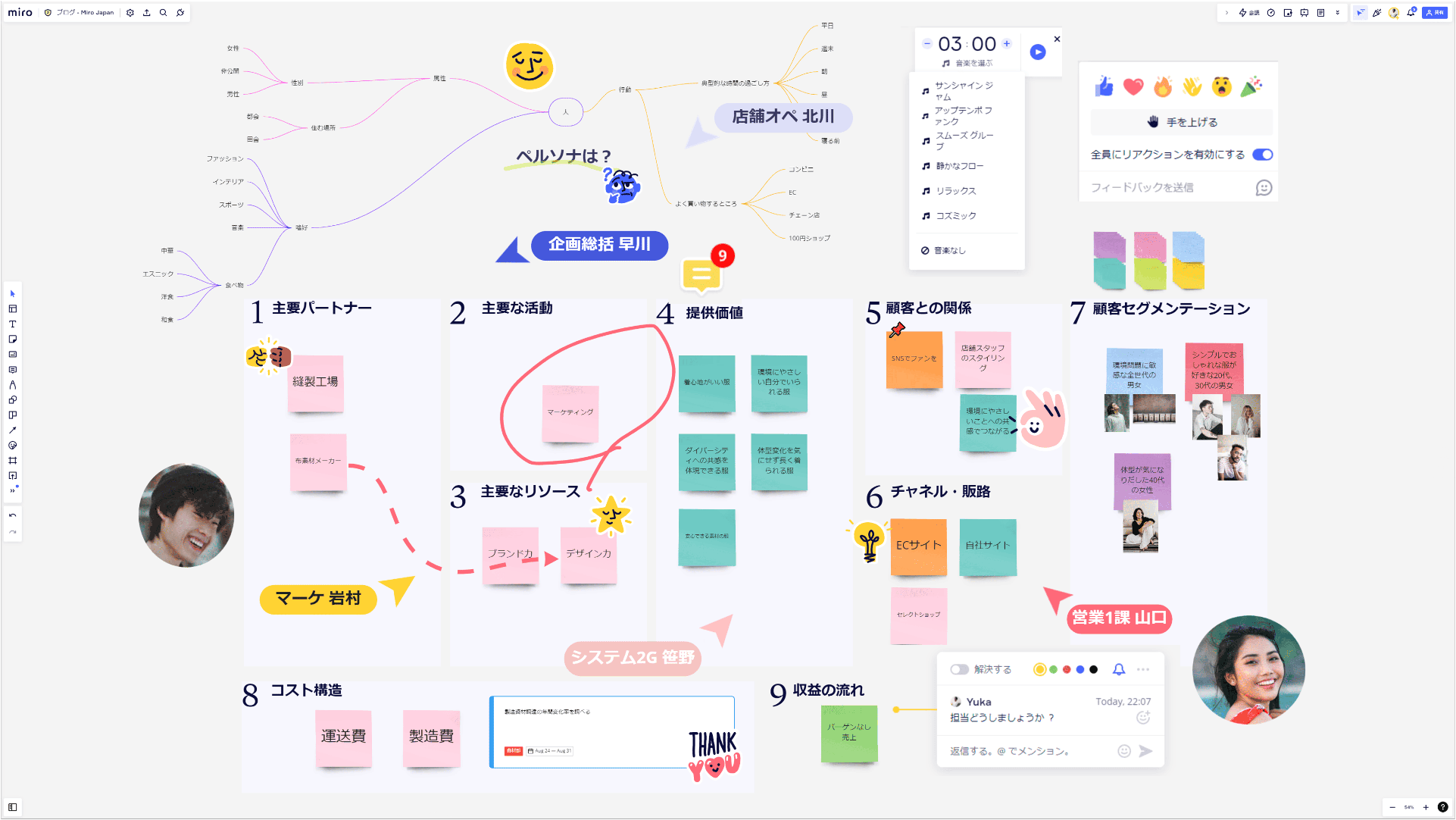Disable the 全員にリアクションを有効にする toggle
Viewport: 1456px width, 820px height.
[x=1262, y=154]
